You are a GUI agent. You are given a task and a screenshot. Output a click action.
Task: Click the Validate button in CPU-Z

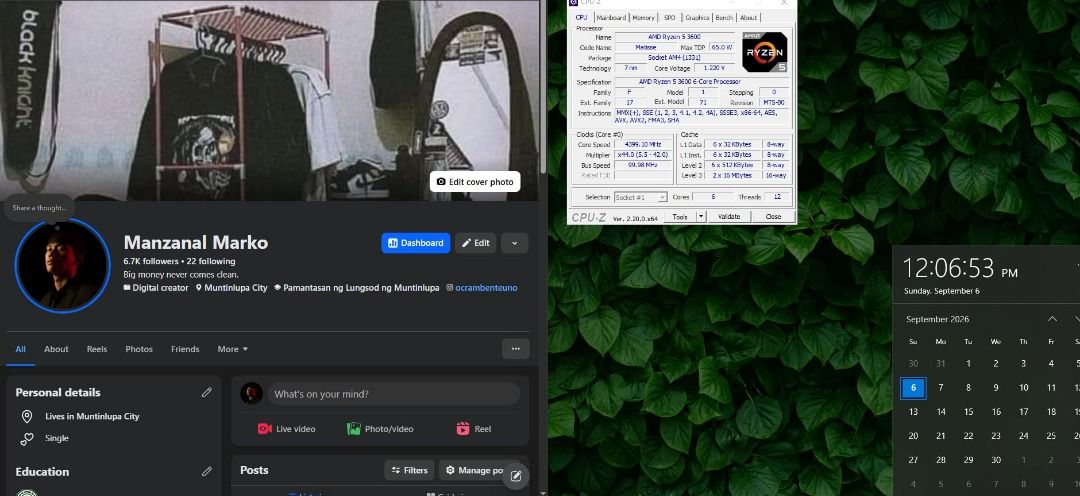pyautogui.click(x=729, y=216)
